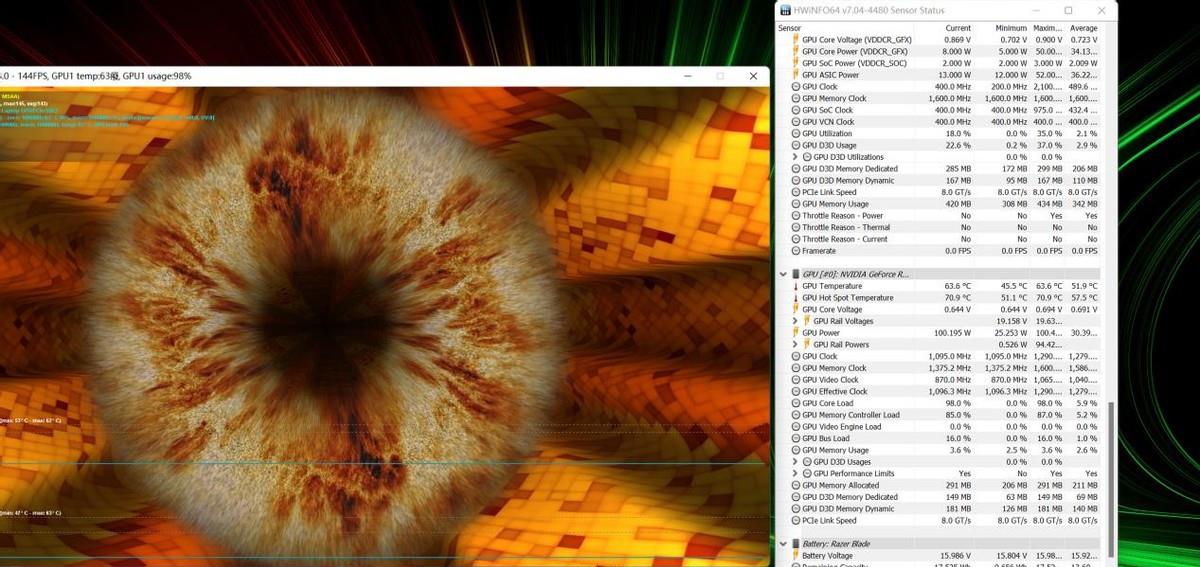This screenshot has height=567, width=1200.
Task: Click the Sensor column header
Action: pyautogui.click(x=790, y=28)
